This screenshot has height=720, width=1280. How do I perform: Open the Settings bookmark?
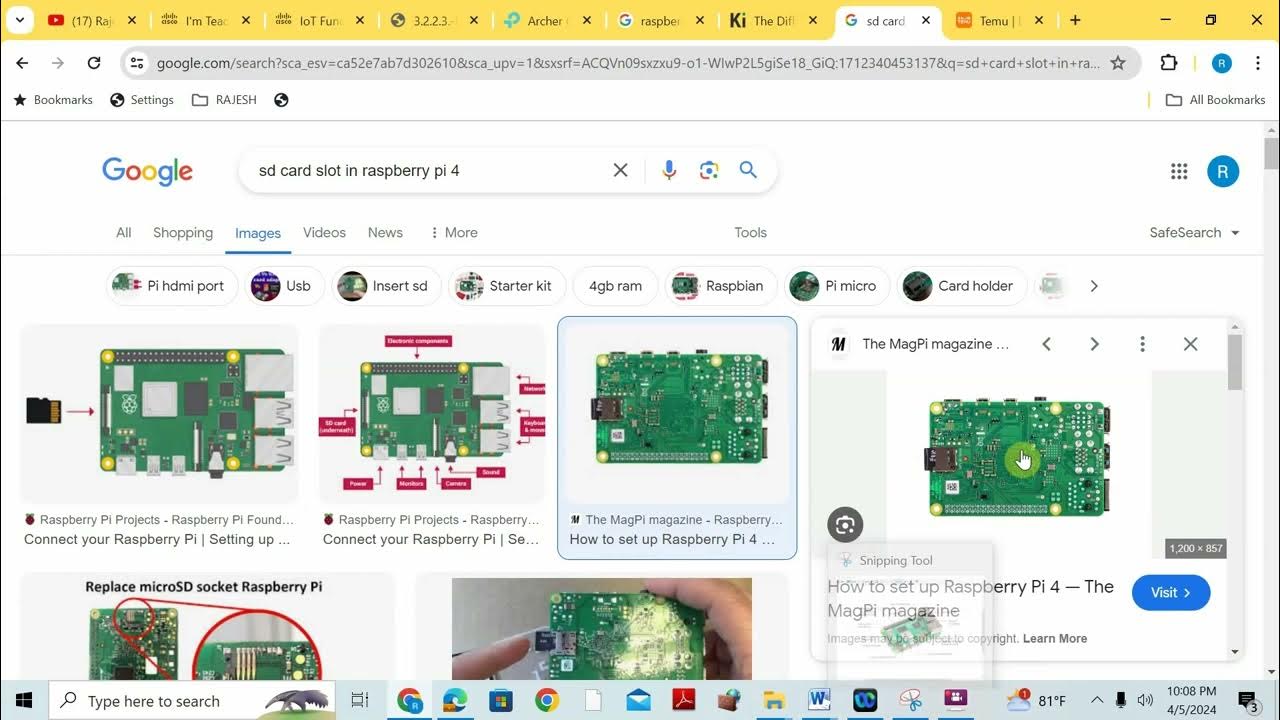[141, 100]
